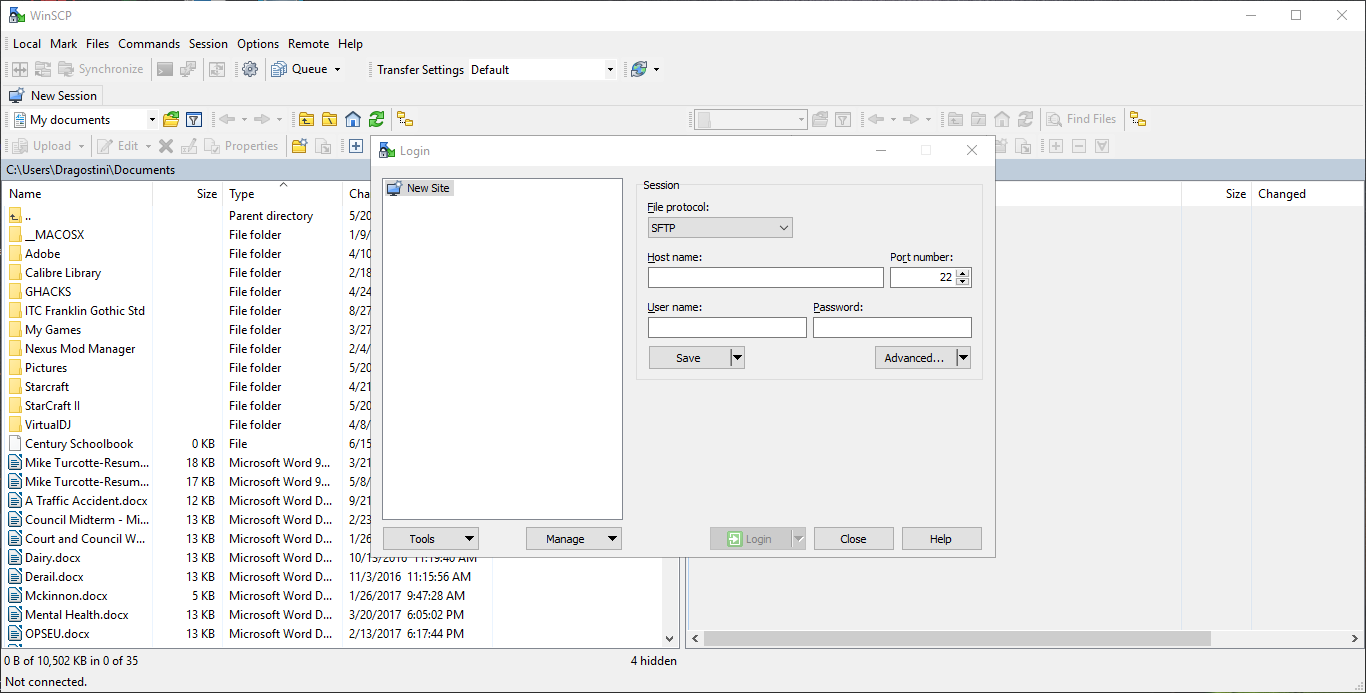Click the remote invert selection icon
Screen dimensions: 1366x693
pos(1102,146)
